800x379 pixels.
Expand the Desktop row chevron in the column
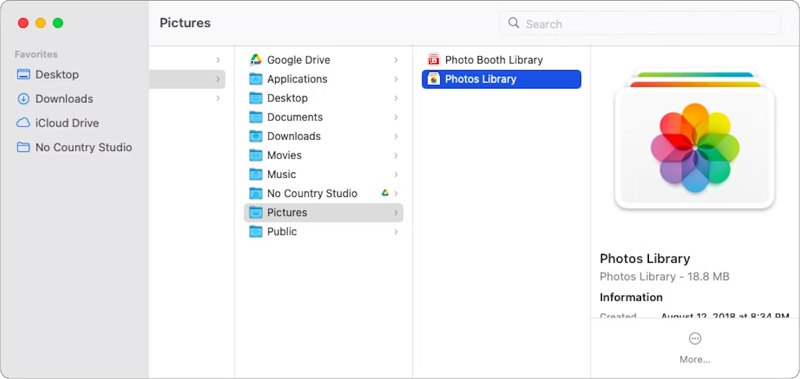tap(396, 98)
